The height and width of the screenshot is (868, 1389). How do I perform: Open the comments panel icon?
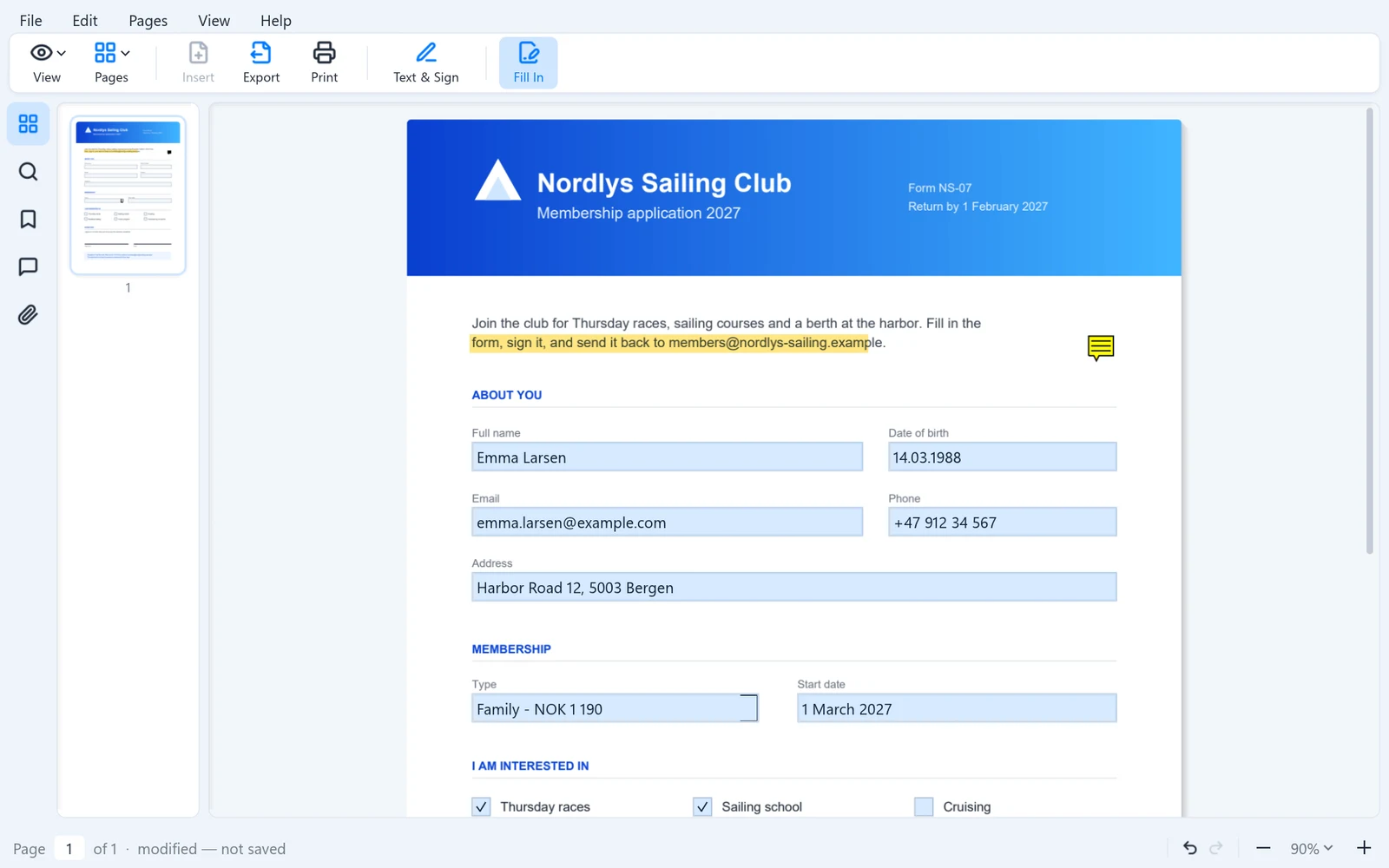click(28, 266)
